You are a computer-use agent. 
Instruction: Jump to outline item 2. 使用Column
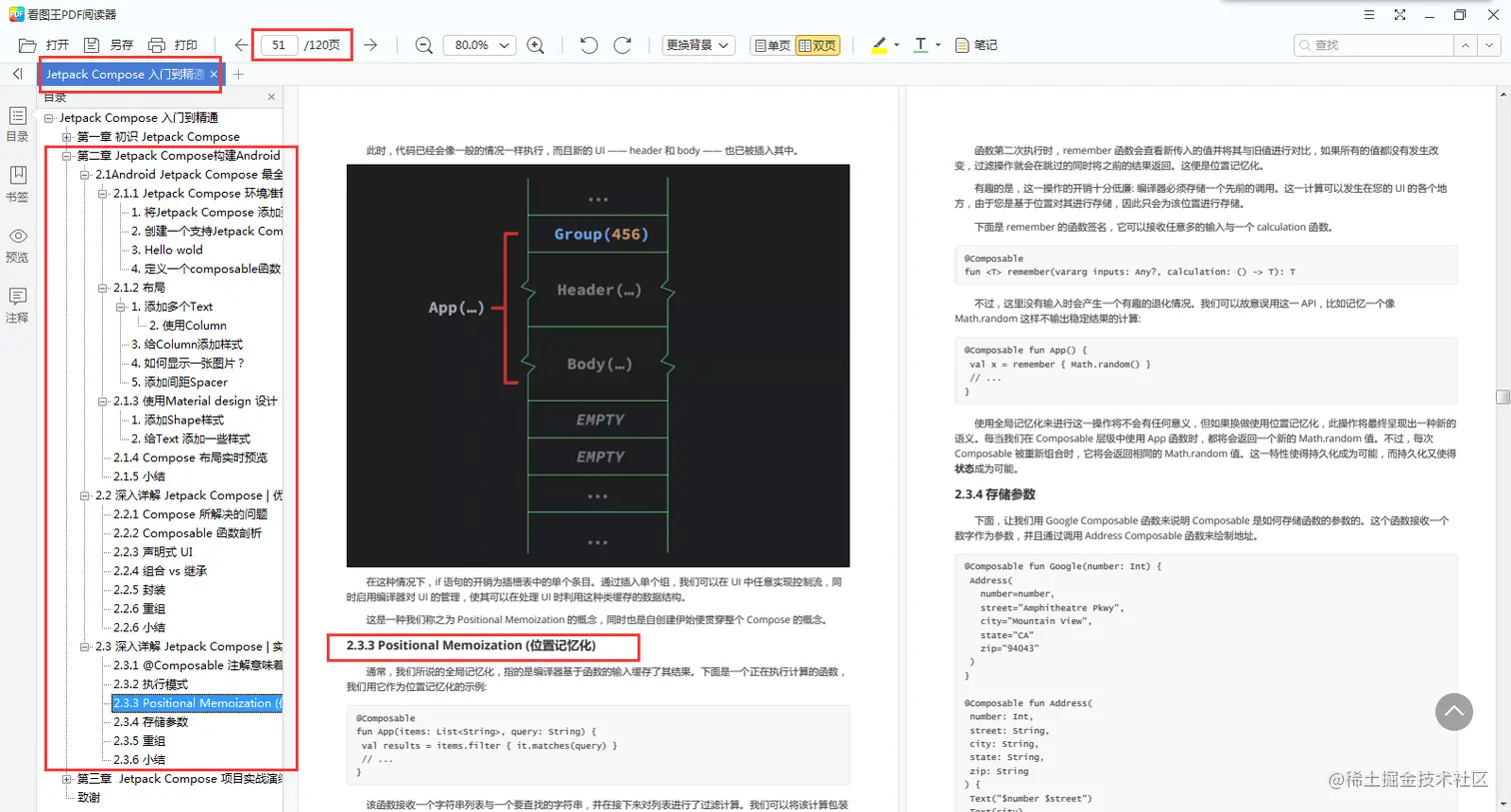point(188,326)
